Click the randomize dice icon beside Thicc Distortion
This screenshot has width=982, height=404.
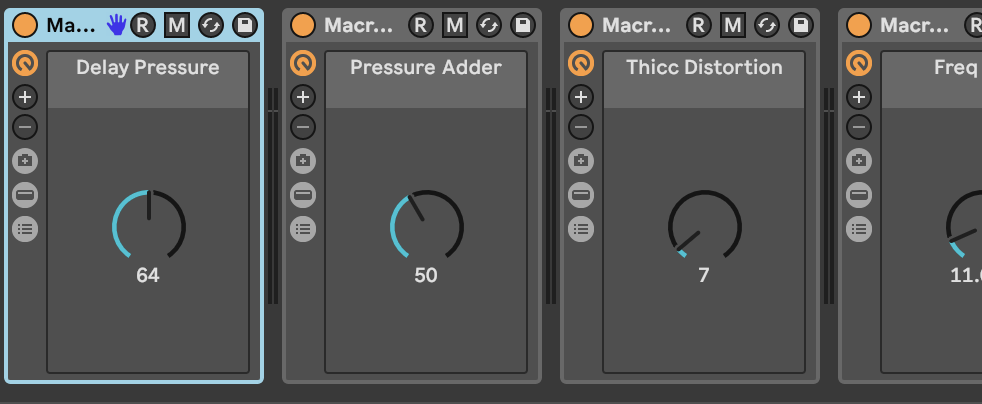click(x=581, y=160)
